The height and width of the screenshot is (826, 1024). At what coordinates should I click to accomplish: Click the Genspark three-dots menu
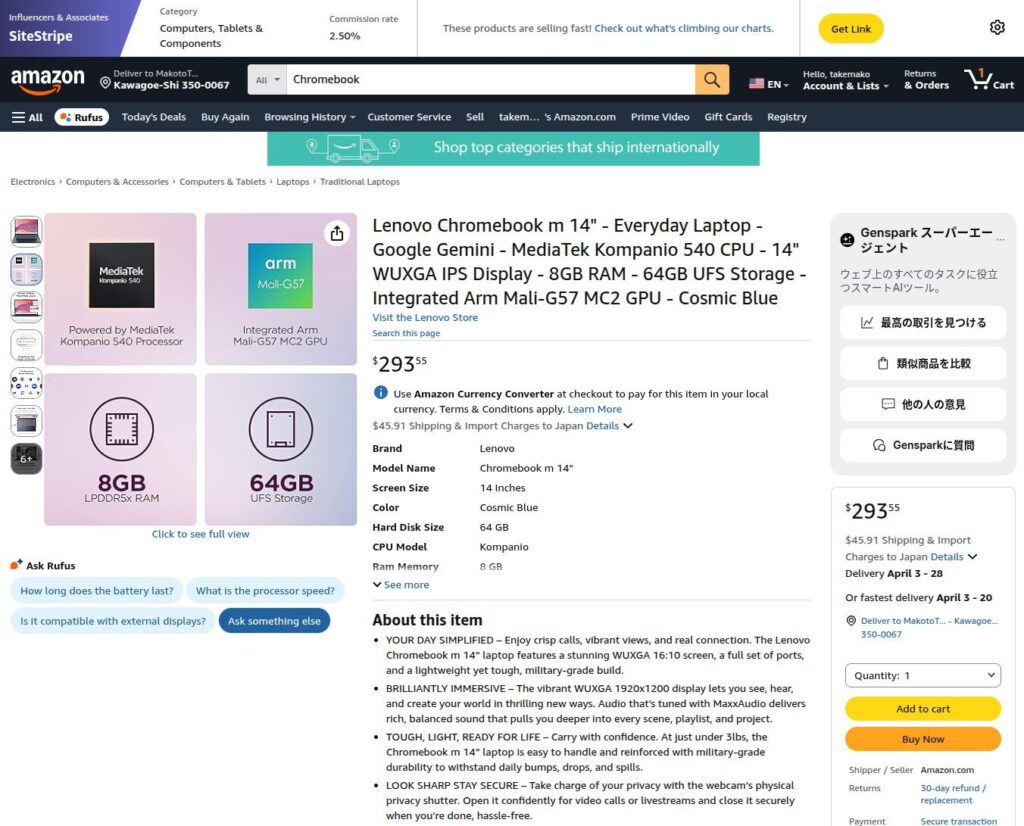(x=1000, y=240)
